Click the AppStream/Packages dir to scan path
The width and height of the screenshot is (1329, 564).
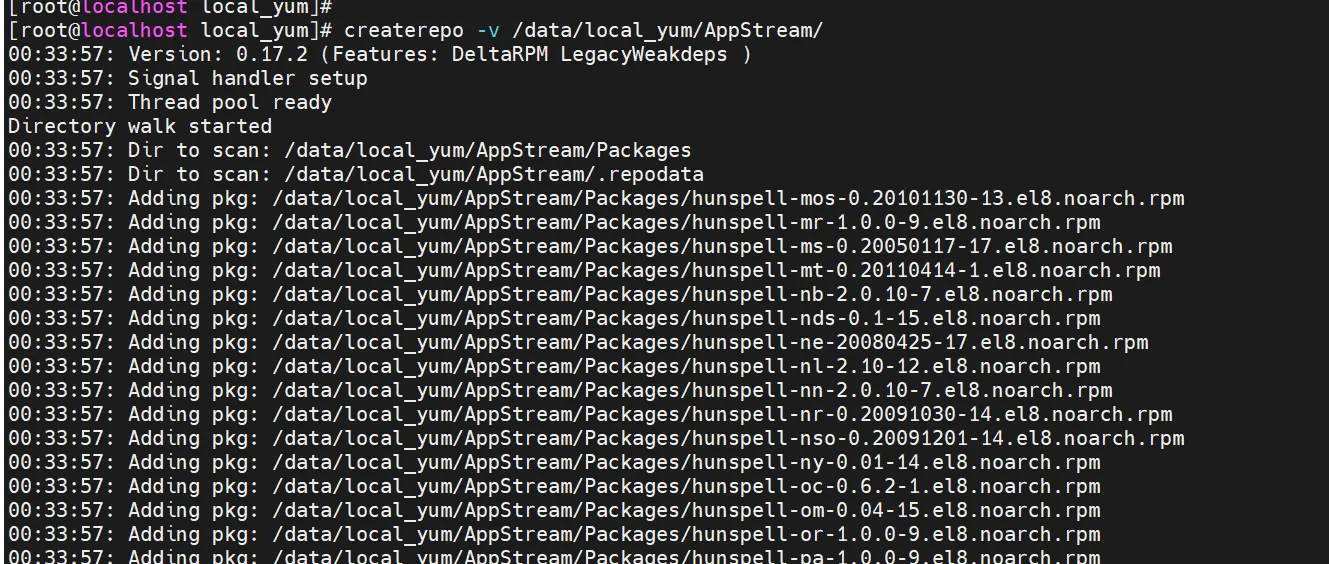point(487,150)
